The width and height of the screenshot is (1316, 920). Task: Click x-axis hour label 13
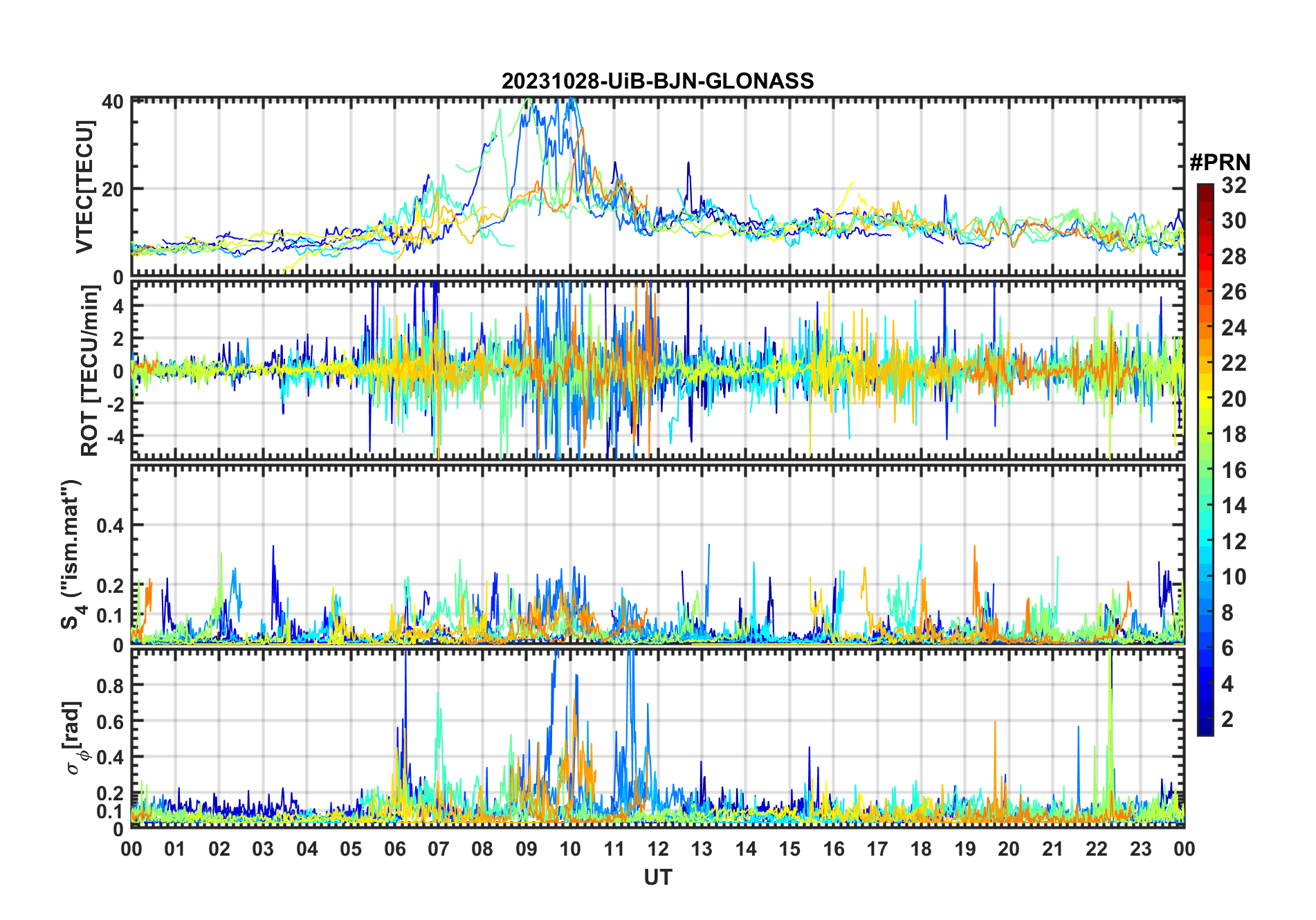click(702, 849)
